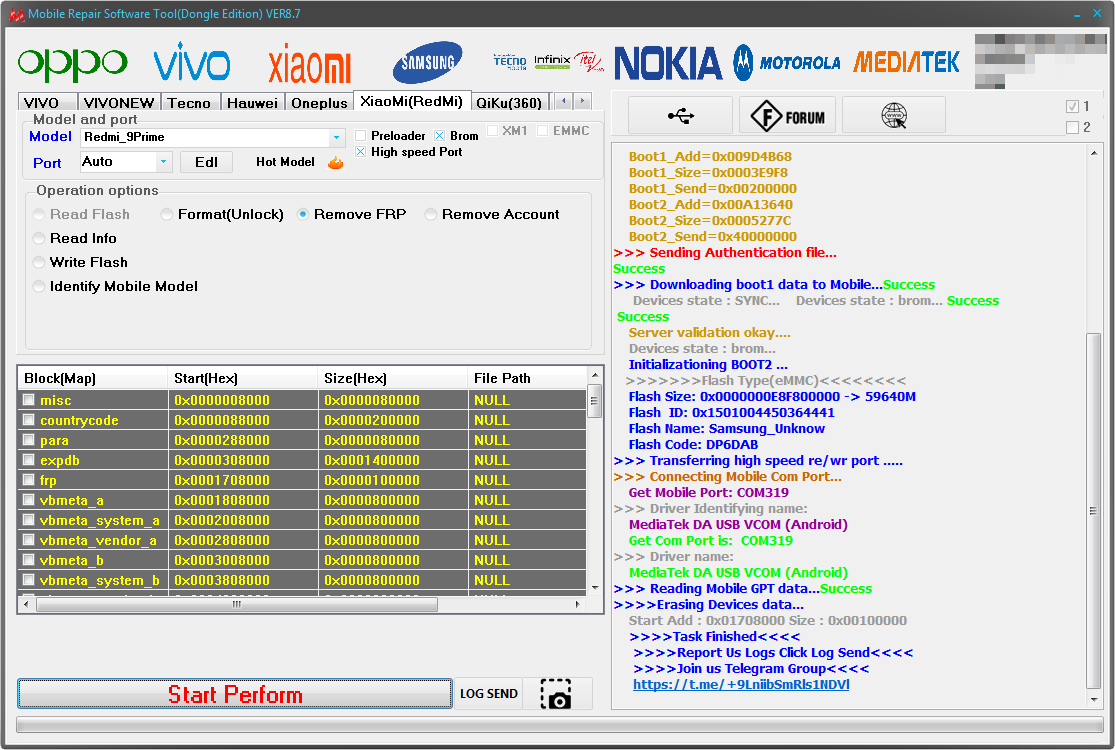Viewport: 1115px width, 750px height.
Task: Sort by Block(Map) column header
Action: [92, 378]
